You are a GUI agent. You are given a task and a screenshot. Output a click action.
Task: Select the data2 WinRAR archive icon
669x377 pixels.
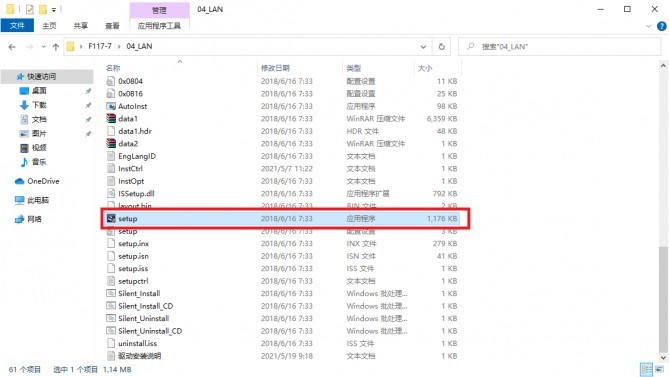click(111, 143)
